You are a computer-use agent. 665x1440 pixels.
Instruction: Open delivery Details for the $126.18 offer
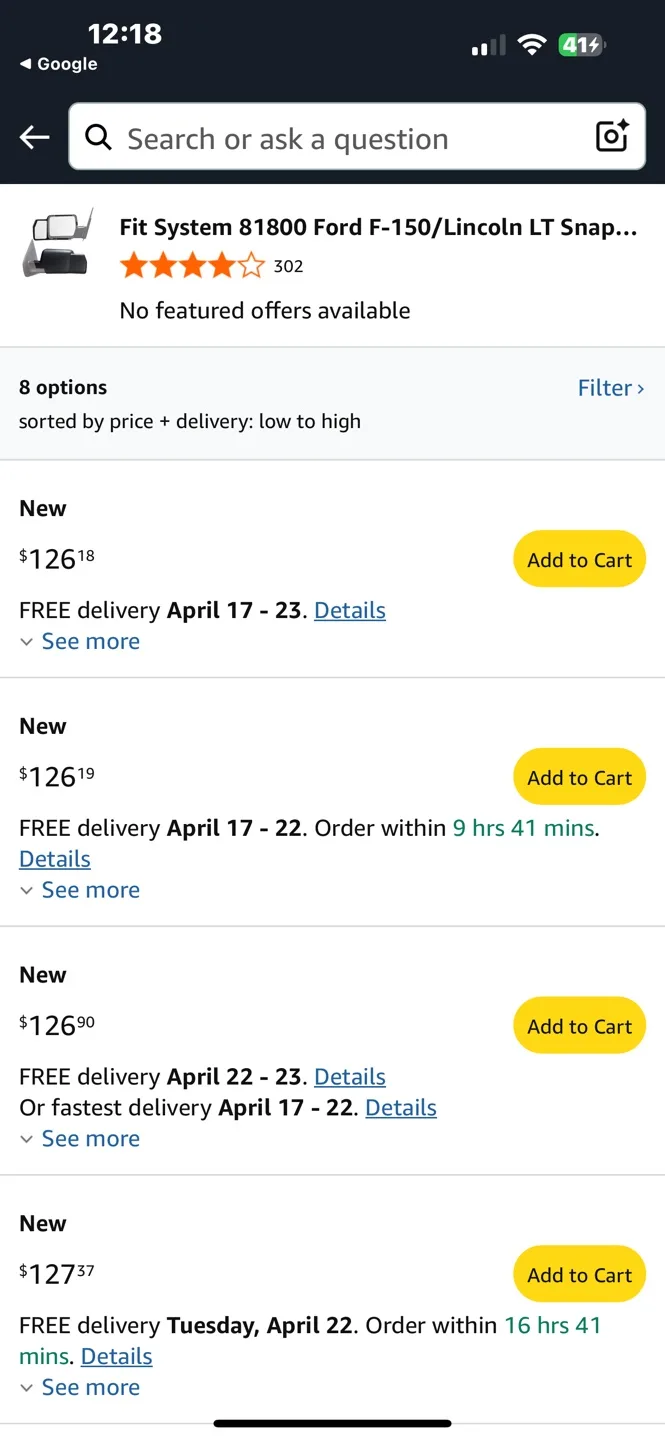click(x=349, y=611)
